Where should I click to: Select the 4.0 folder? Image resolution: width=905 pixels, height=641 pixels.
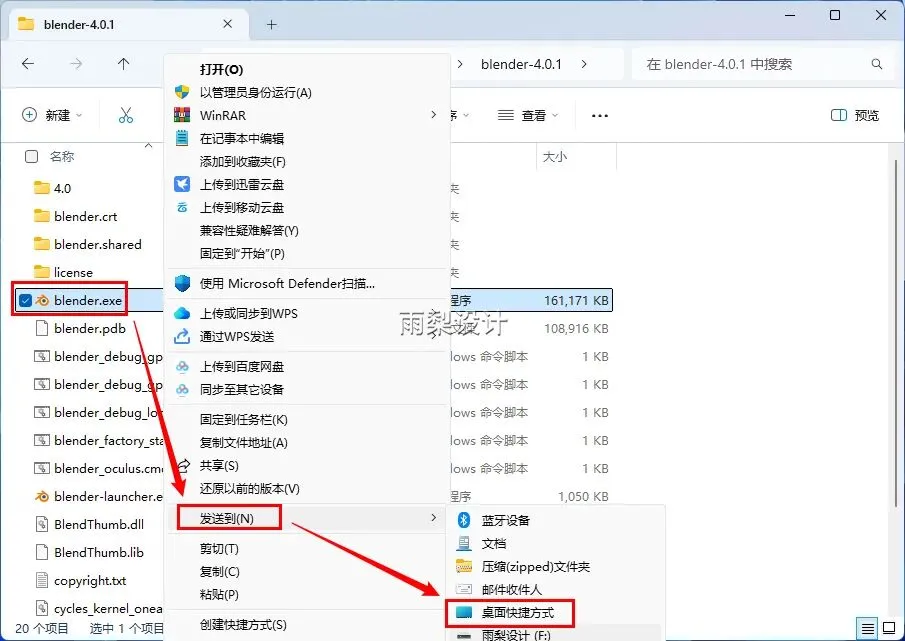coord(62,188)
